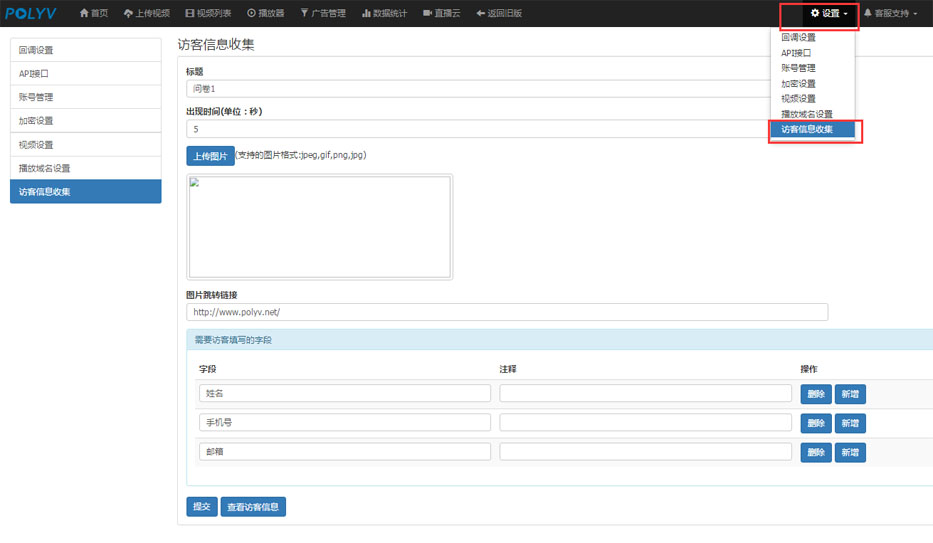Viewport: 933px width, 543px height.
Task: Click 查看访客信息 view visitor info button
Action: (253, 507)
